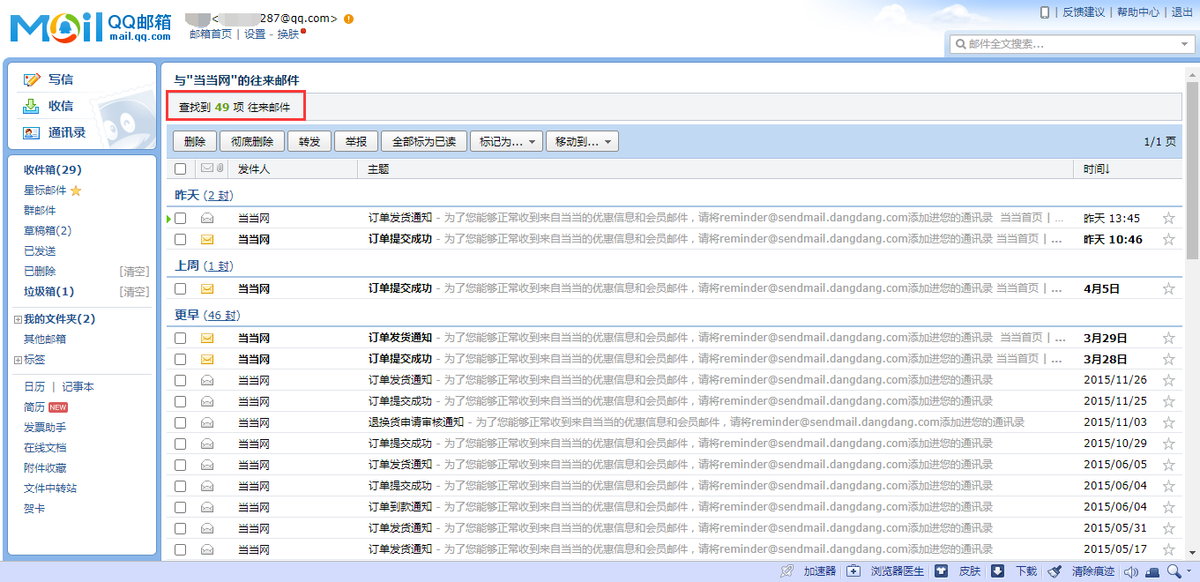Click the mobile phone icon at top right
This screenshot has width=1200, height=582.
click(1045, 13)
